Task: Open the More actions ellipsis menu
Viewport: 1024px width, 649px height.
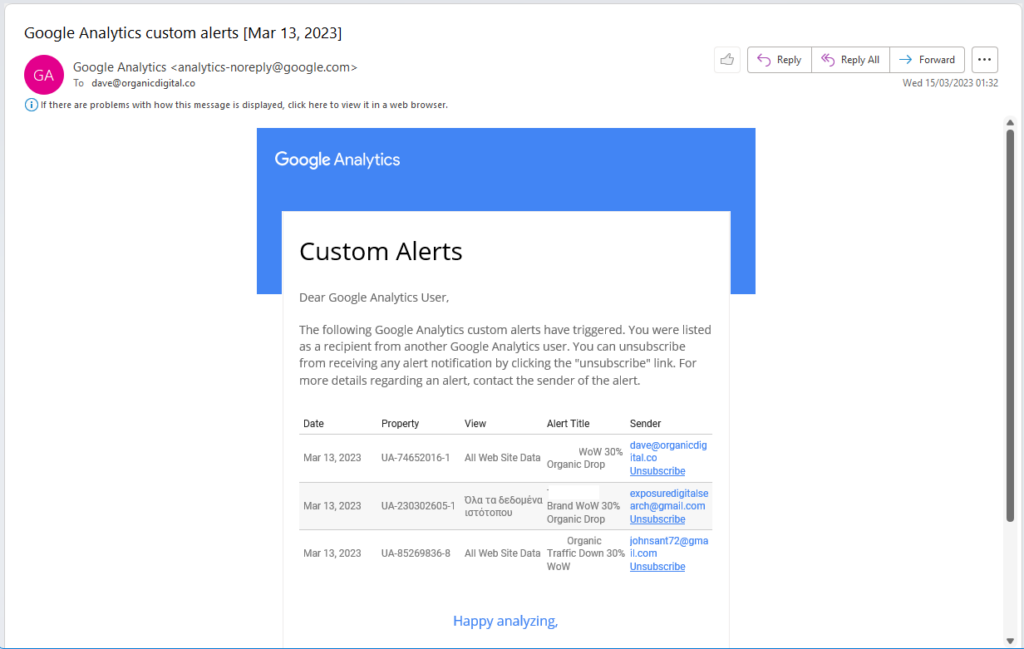Action: coord(984,60)
